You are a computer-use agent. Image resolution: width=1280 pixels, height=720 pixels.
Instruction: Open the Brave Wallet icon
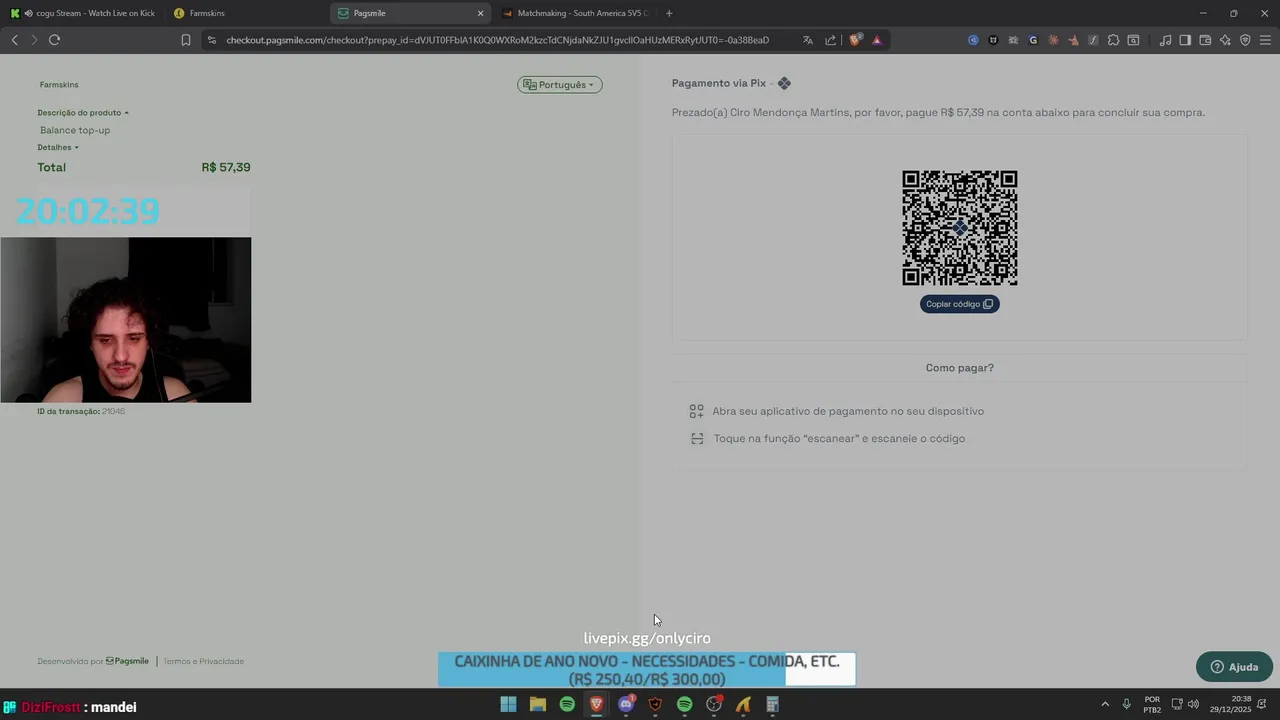click(1205, 40)
